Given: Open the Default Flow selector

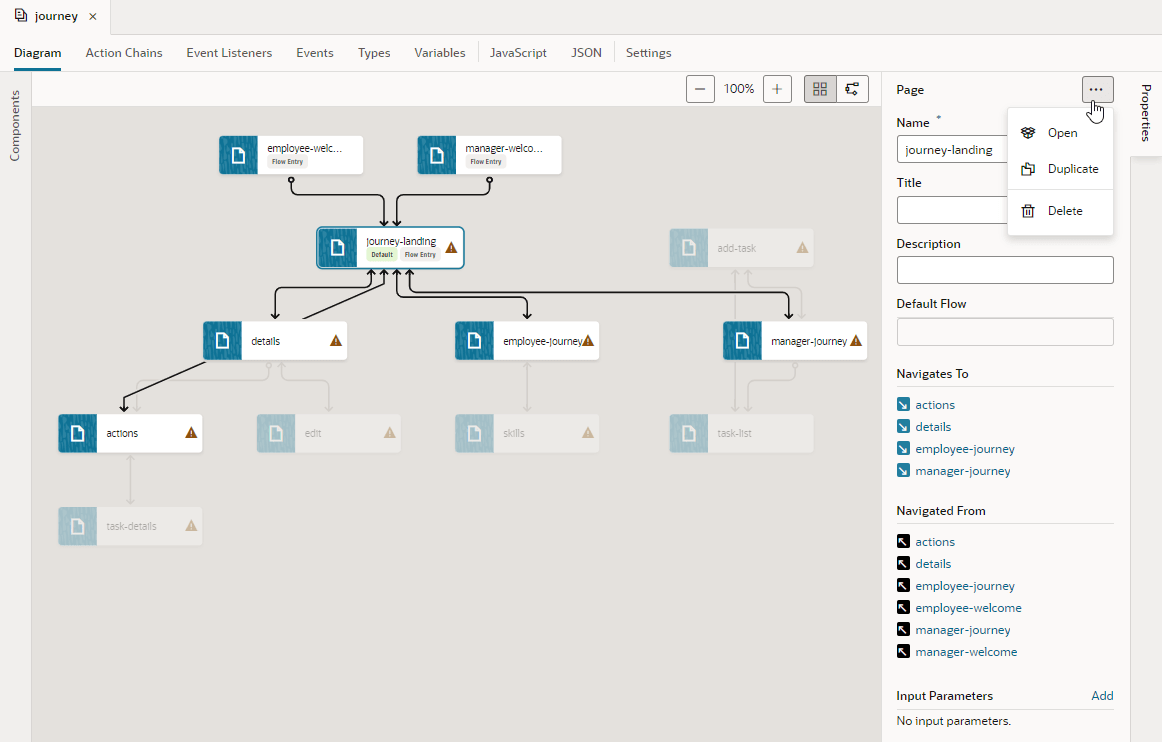Looking at the screenshot, I should tap(1004, 331).
